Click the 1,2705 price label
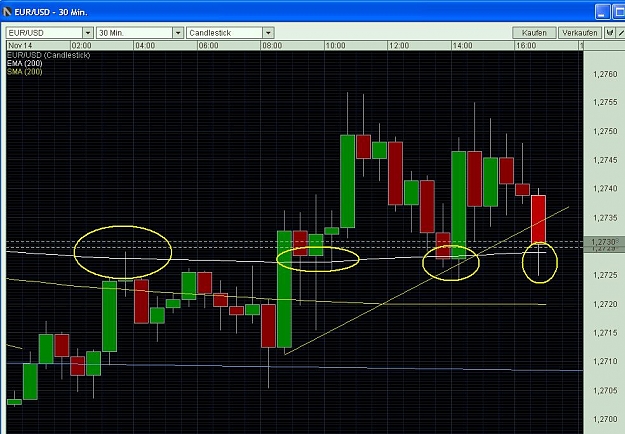 pyautogui.click(x=605, y=391)
